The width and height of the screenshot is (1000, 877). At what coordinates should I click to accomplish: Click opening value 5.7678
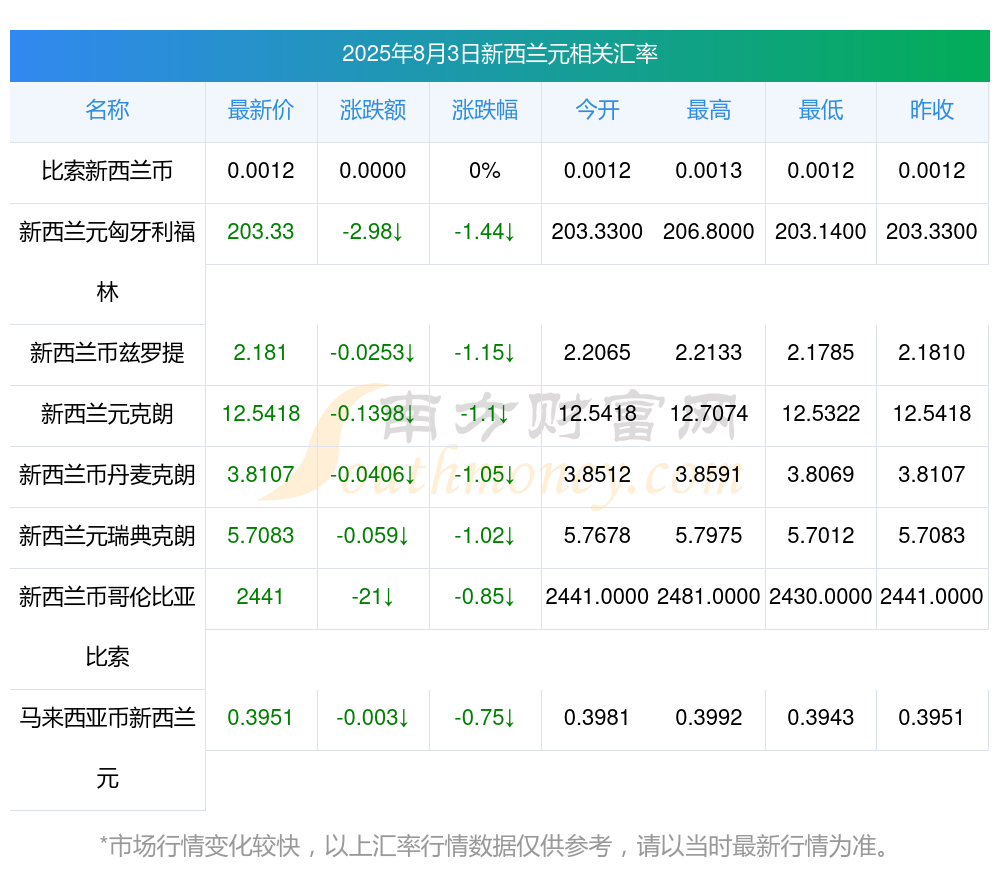[597, 535]
